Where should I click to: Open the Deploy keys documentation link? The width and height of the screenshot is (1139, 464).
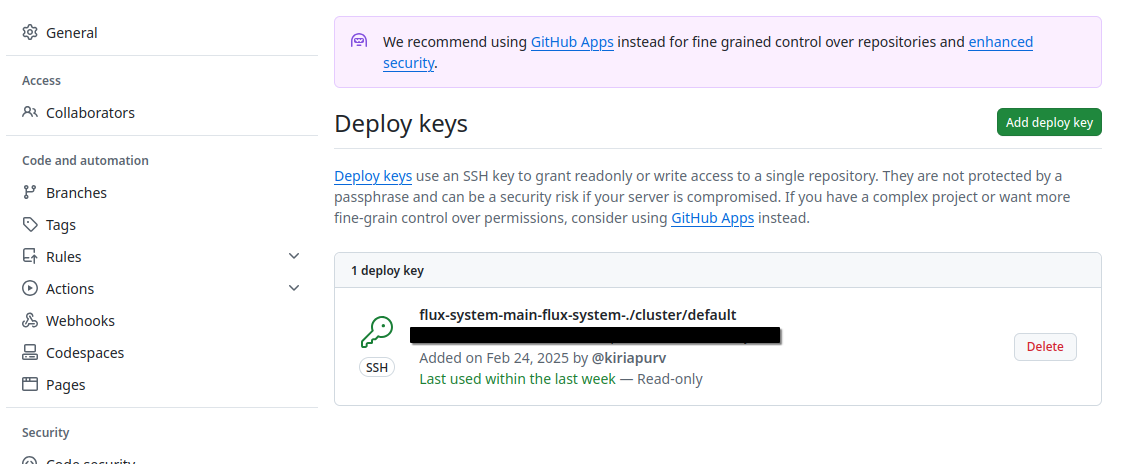[373, 176]
